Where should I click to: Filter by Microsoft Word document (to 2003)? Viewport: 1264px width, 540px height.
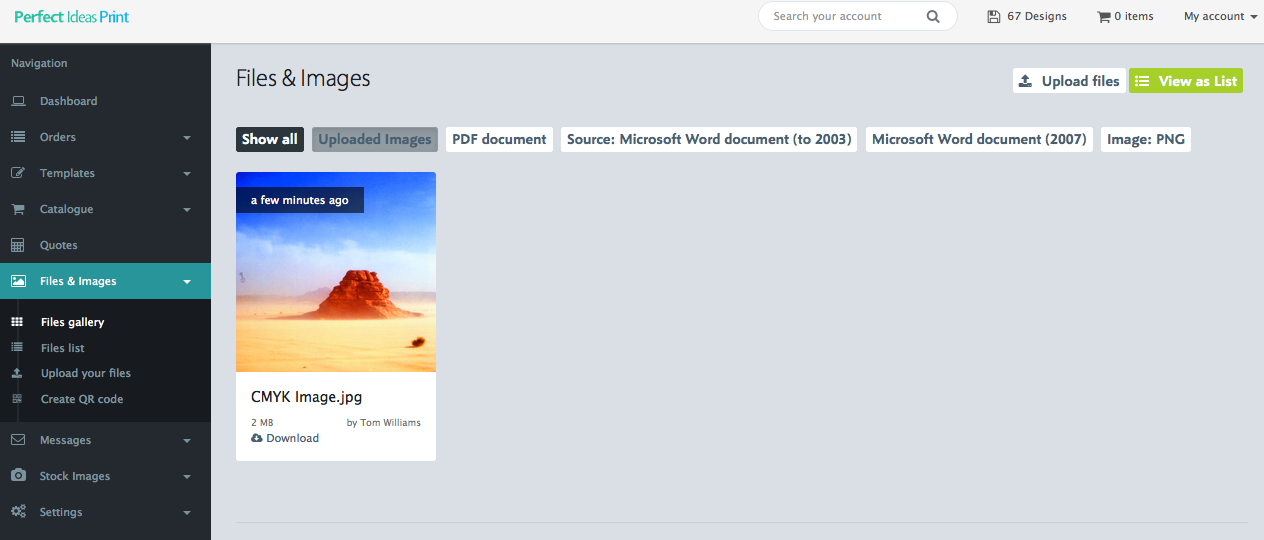(709, 139)
